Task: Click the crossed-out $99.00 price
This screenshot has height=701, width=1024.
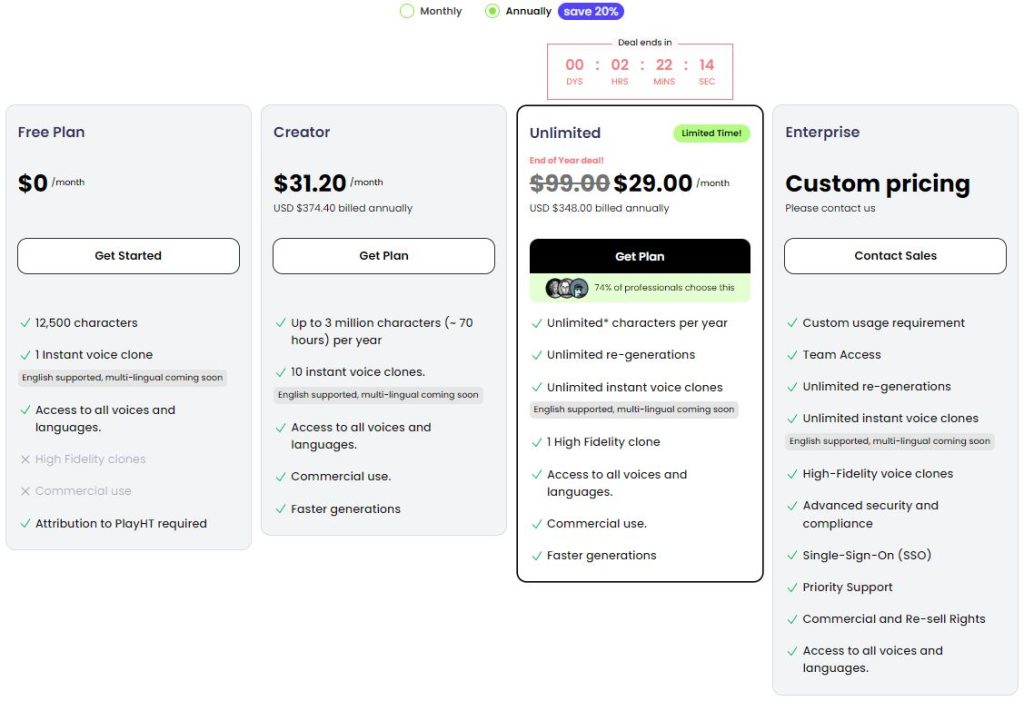Action: click(569, 182)
